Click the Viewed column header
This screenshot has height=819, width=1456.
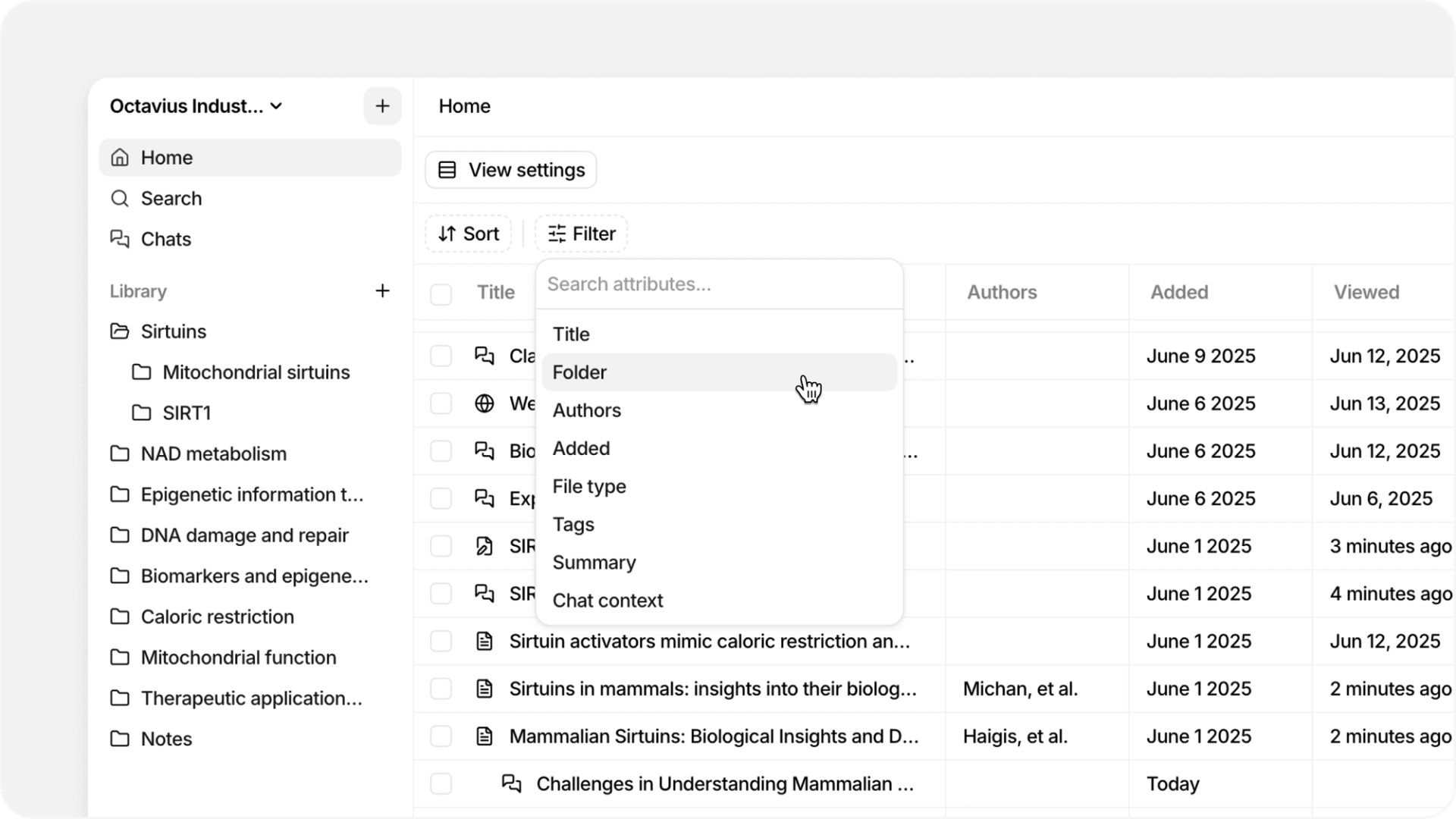pos(1367,293)
